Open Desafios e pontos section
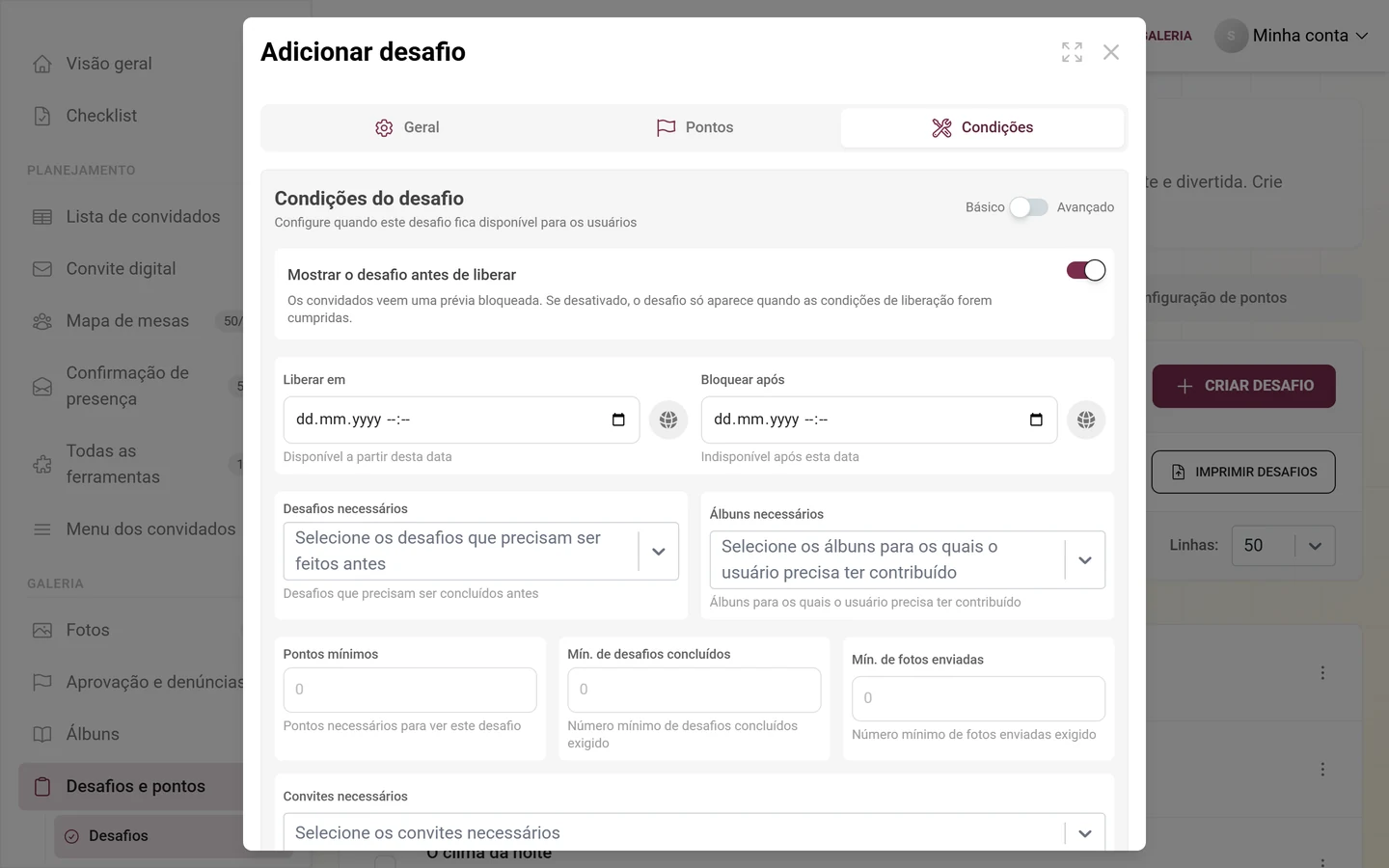 pos(130,786)
